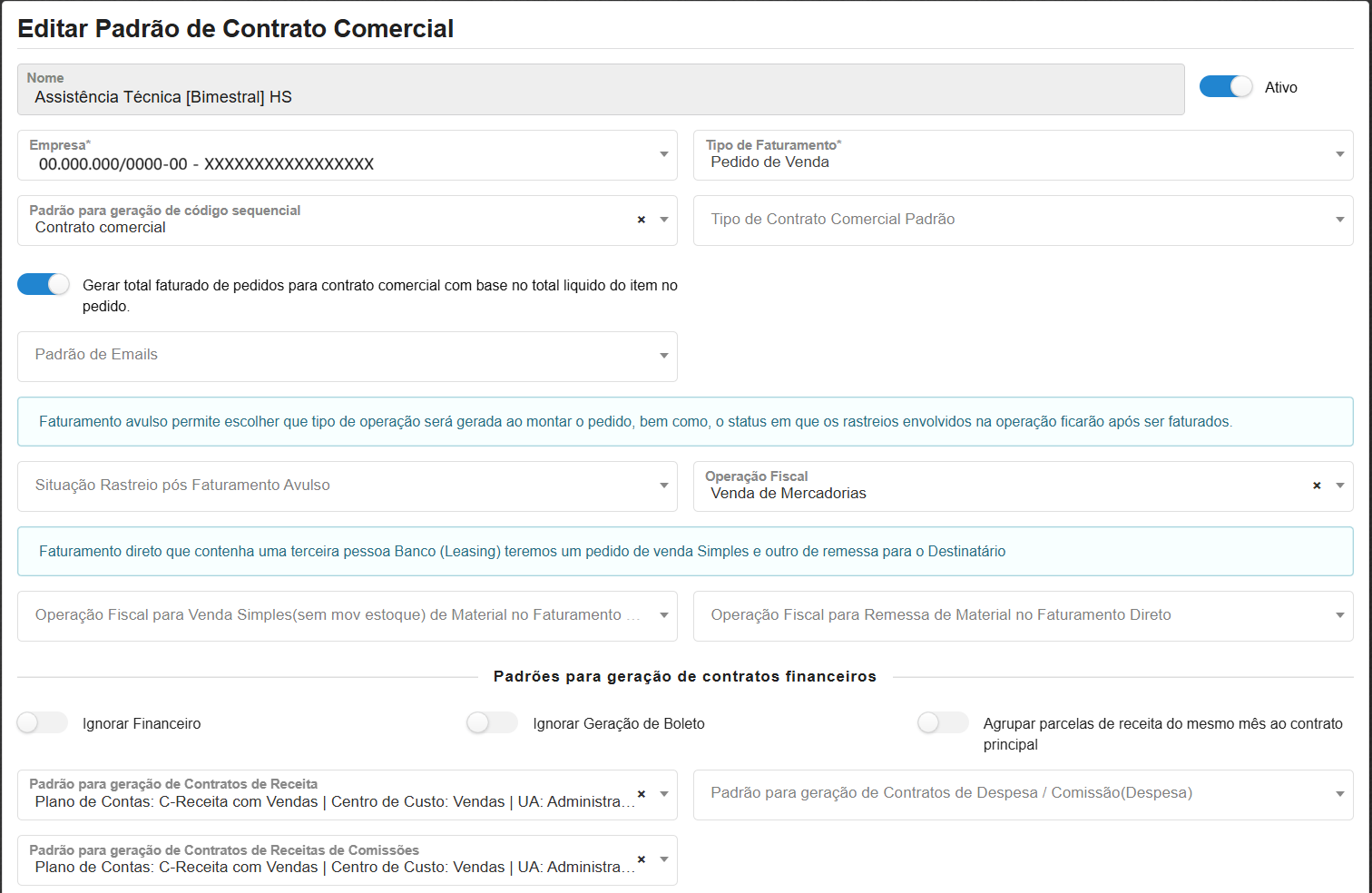Viewport: 1372px width, 893px height.
Task: Enable 'Agrupar parcelas de receita' switch
Action: coord(943,722)
